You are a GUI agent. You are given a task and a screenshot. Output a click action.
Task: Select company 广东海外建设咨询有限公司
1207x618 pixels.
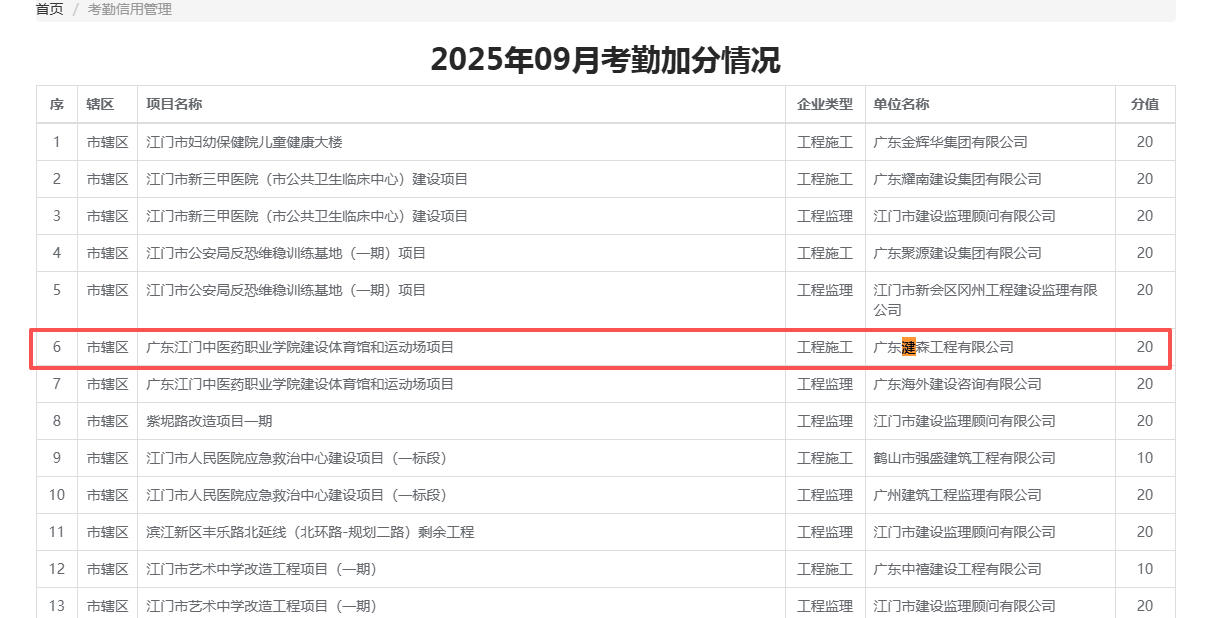957,384
